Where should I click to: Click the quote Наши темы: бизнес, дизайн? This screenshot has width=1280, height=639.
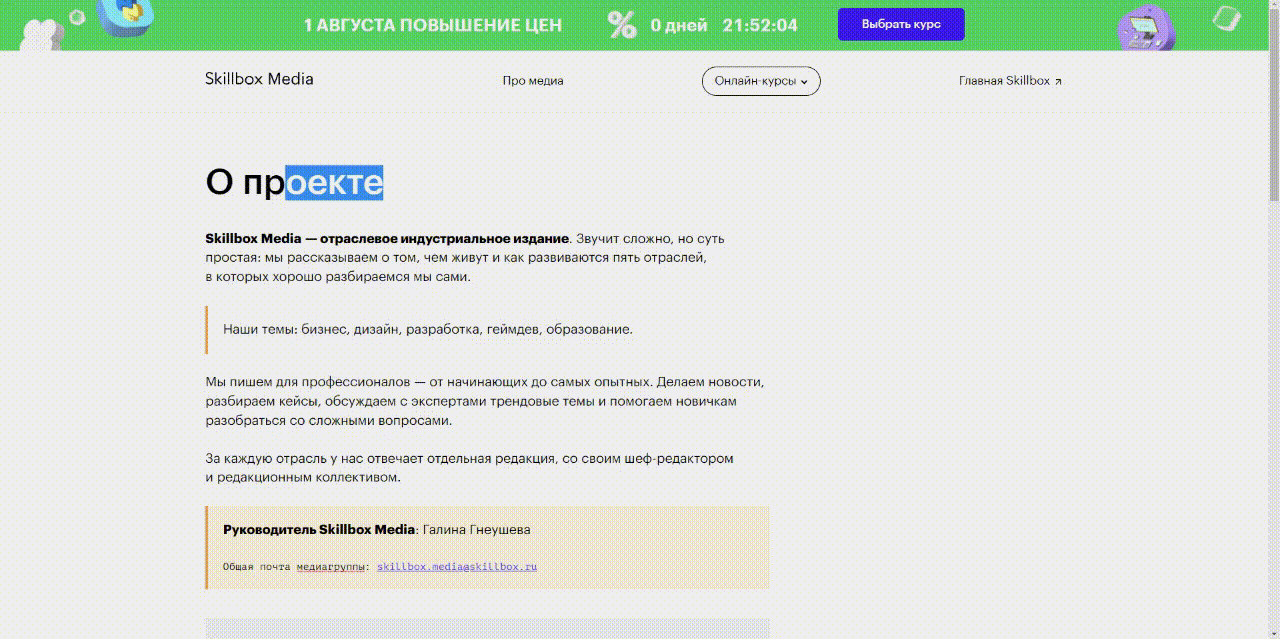(x=428, y=329)
